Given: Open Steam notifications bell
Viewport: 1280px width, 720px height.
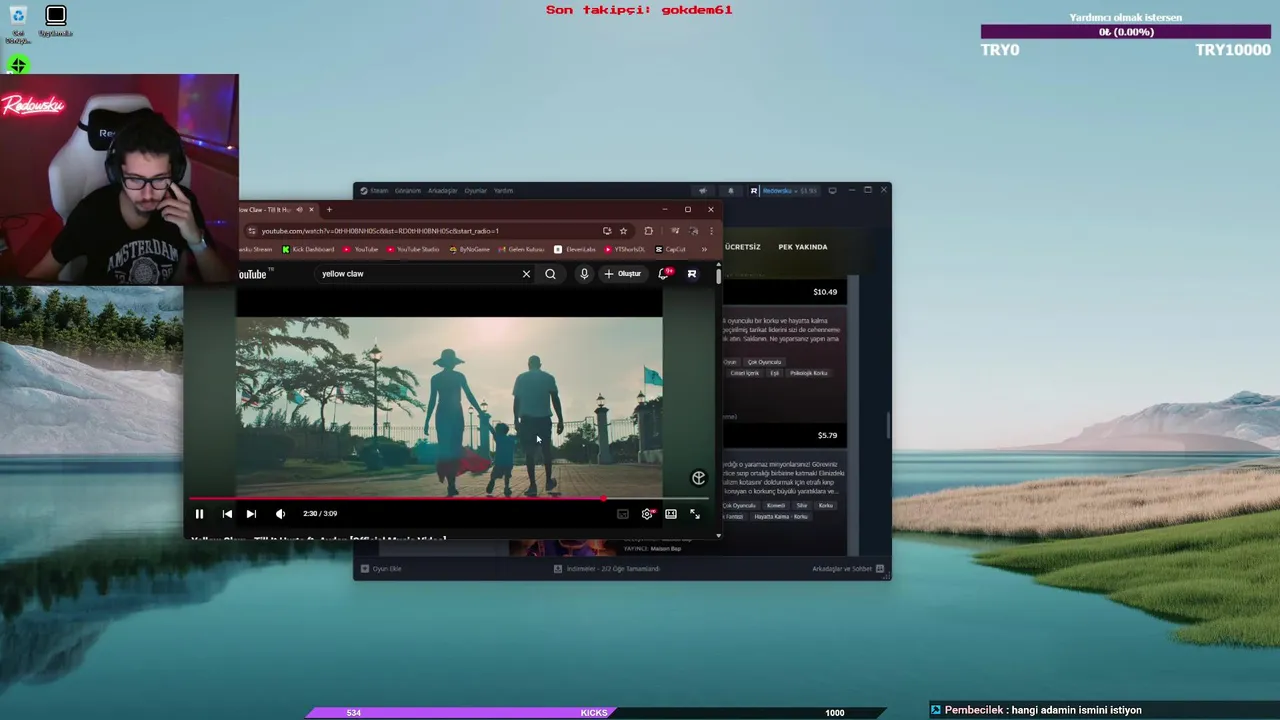Looking at the screenshot, I should tap(730, 190).
